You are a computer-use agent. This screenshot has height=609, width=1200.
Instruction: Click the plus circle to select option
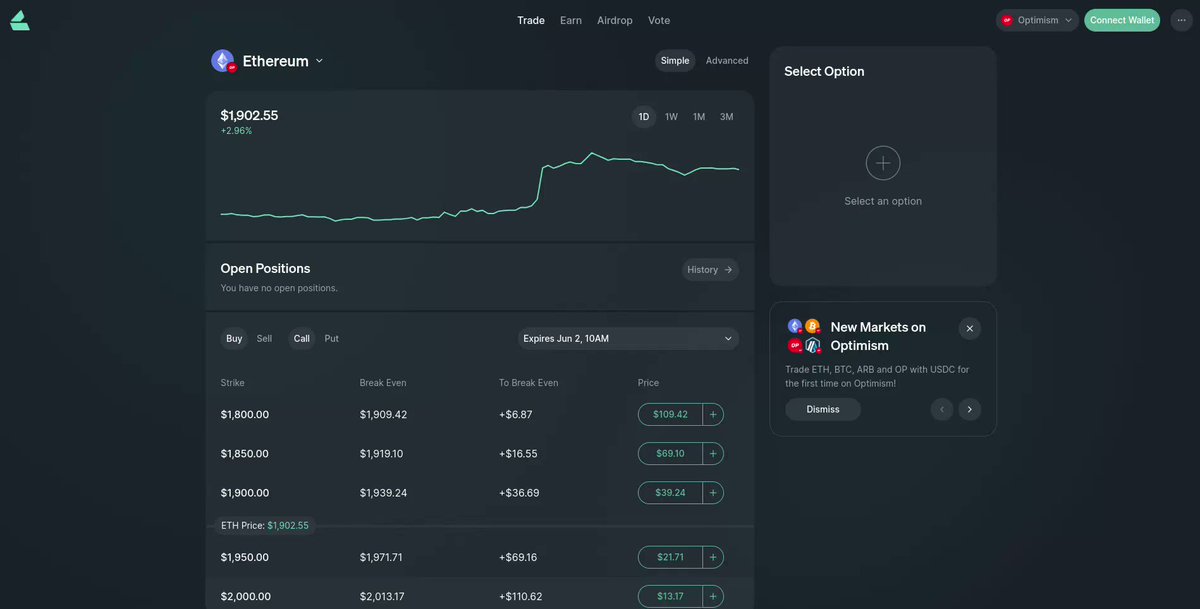click(x=883, y=163)
